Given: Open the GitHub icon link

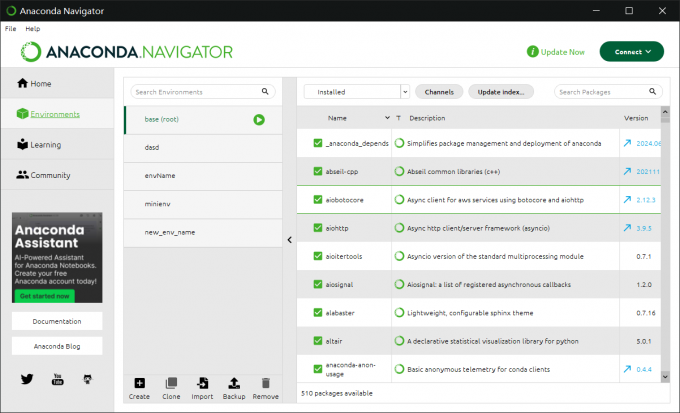Looking at the screenshot, I should click(88, 379).
